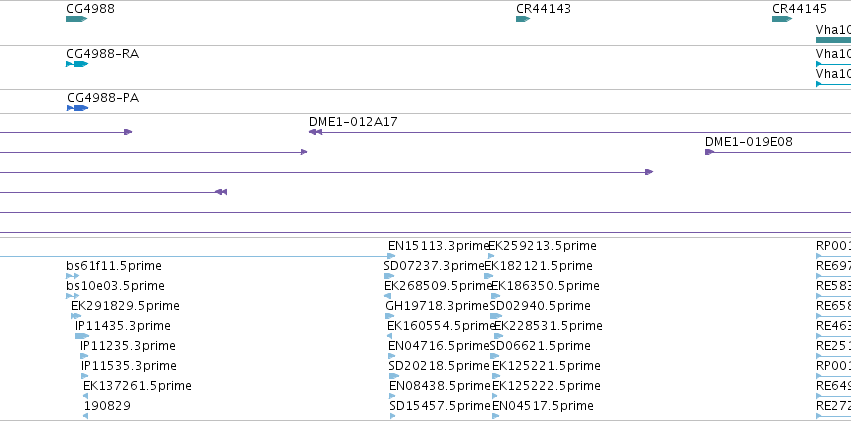Image resolution: width=851 pixels, height=421 pixels.
Task: Click the EK125221.5prime EST arrow
Action: pos(496,376)
